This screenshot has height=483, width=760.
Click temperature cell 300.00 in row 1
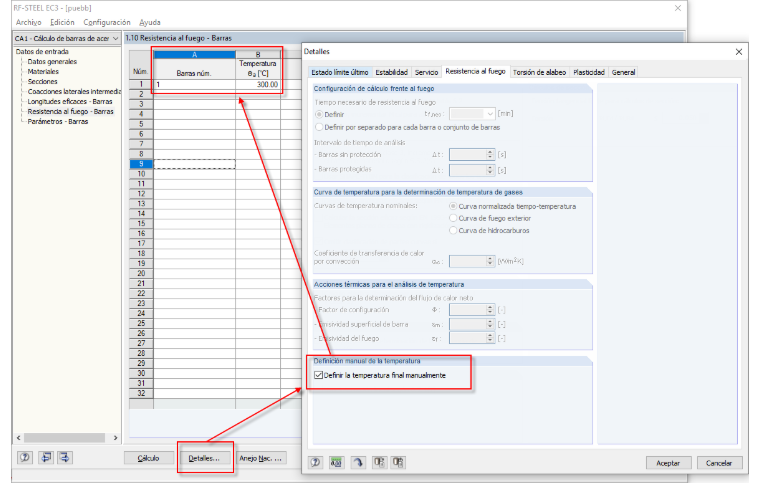point(258,84)
